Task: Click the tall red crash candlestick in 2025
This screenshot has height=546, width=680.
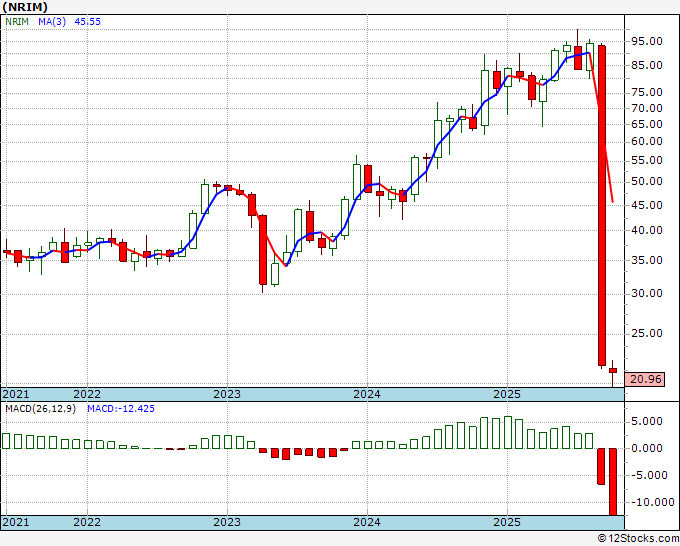Action: tap(602, 206)
